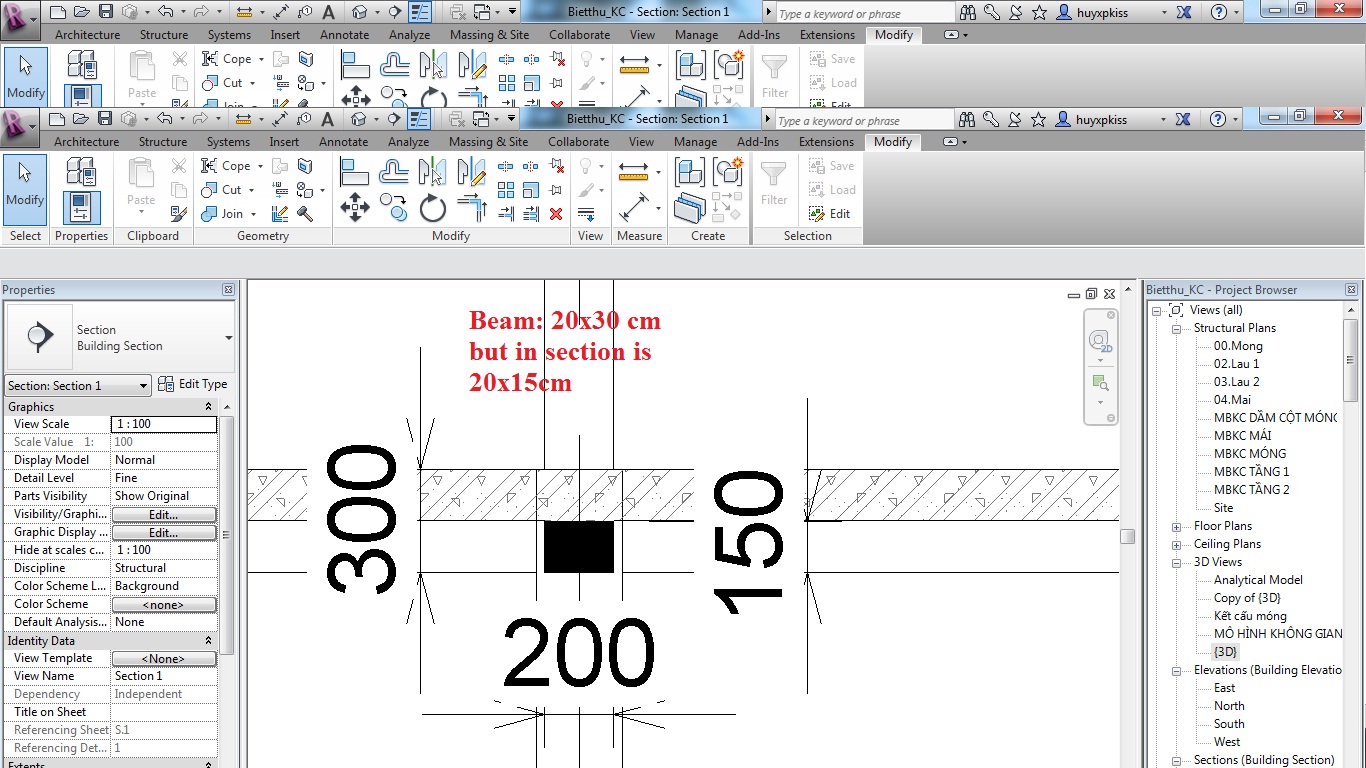This screenshot has height=768, width=1366.
Task: Switch to the Architecture ribbon tab
Action: click(x=86, y=141)
